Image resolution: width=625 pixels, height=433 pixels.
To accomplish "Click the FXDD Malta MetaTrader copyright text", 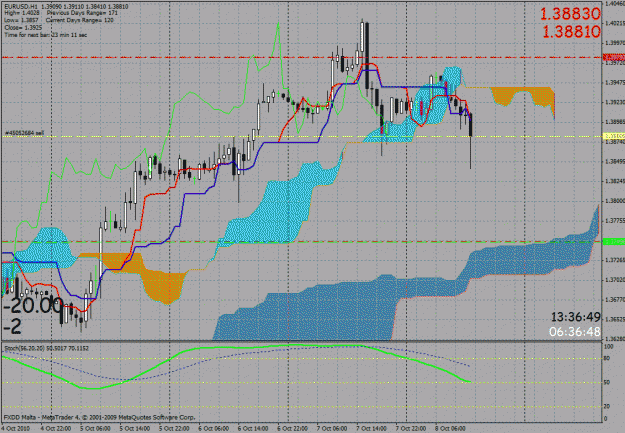I will [99, 417].
